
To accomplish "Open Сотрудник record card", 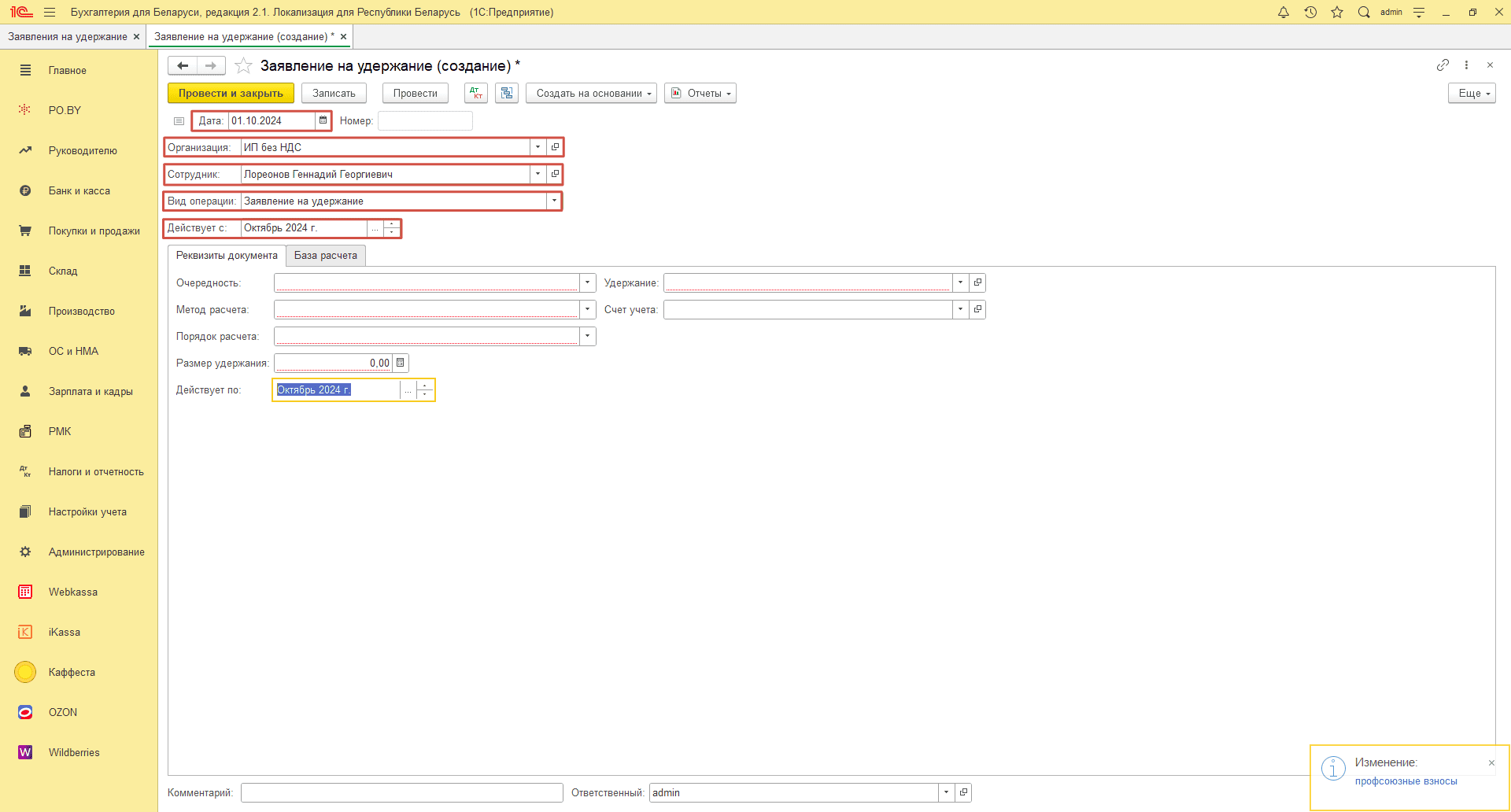I will point(555,174).
